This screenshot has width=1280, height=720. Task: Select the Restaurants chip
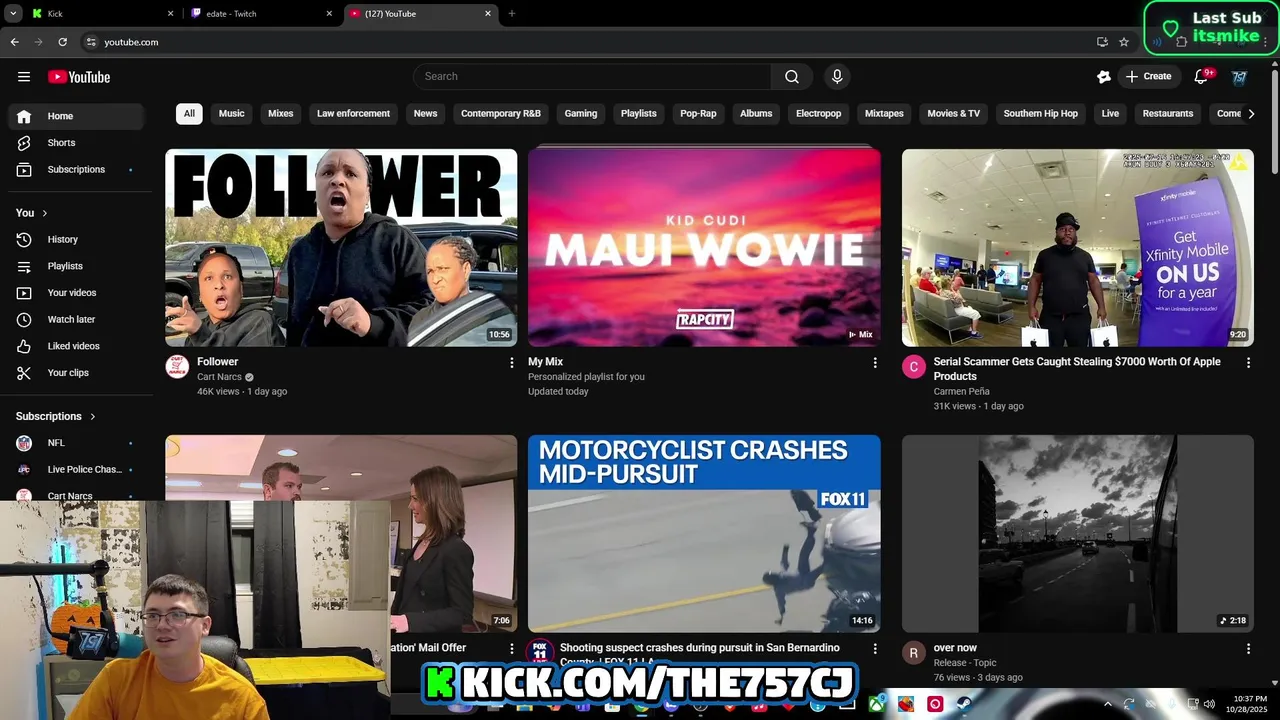pos(1168,114)
